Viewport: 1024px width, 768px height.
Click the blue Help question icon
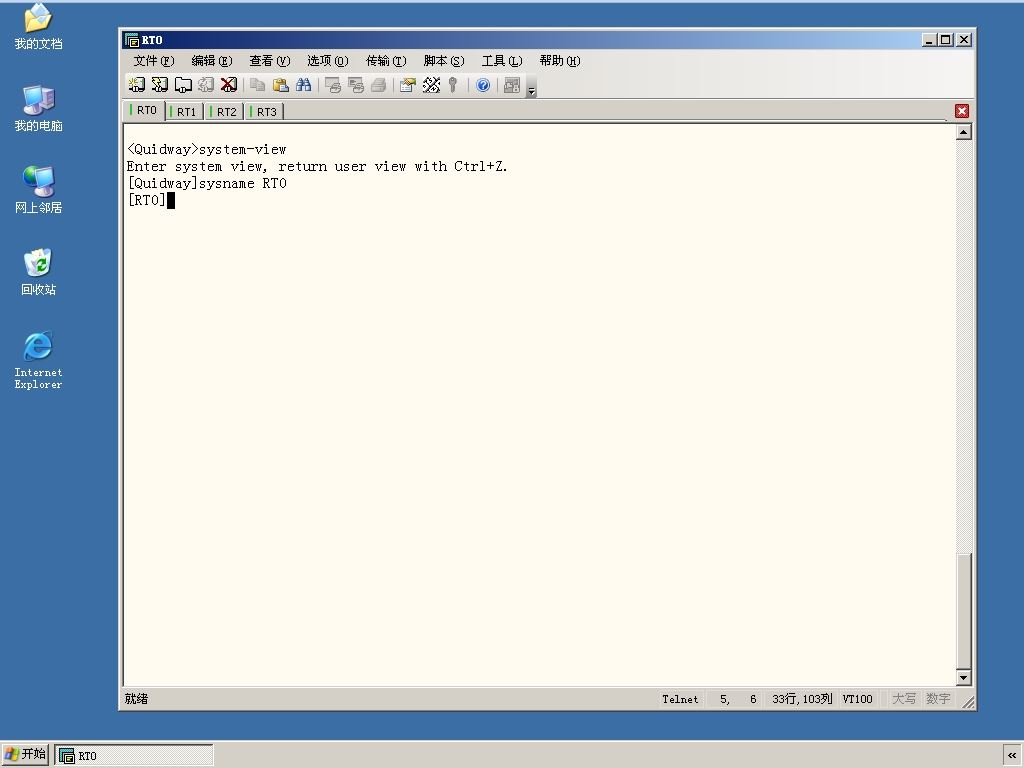coord(483,85)
